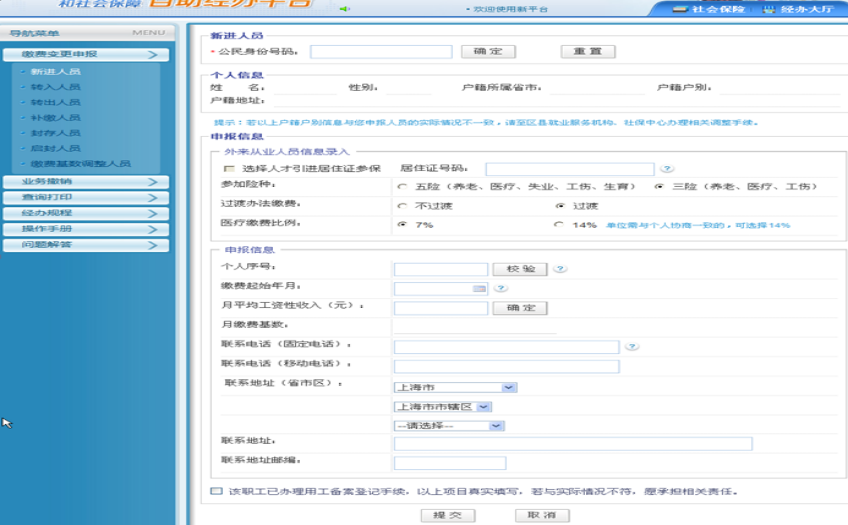Open 缴费基数调整人员 menu item
This screenshot has width=848, height=525.
point(81,164)
